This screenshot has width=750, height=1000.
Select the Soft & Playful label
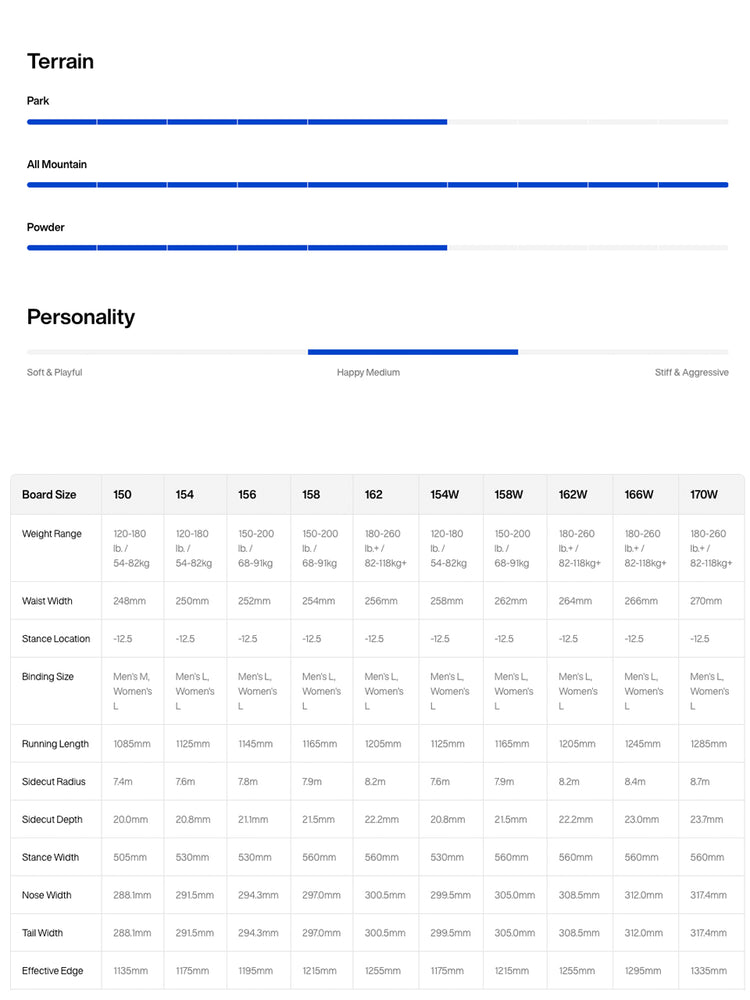[54, 372]
